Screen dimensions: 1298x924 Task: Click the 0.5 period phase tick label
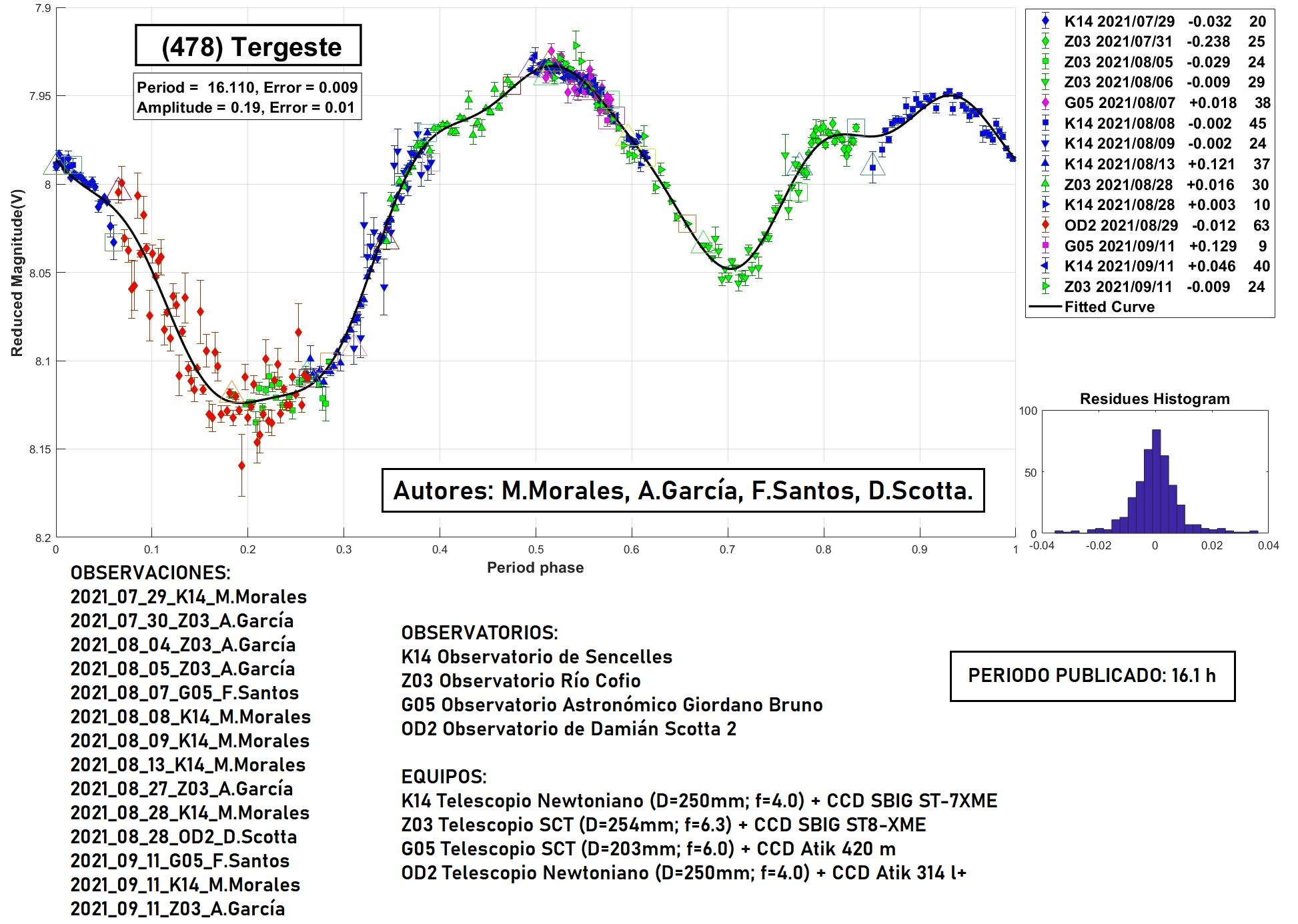[536, 549]
